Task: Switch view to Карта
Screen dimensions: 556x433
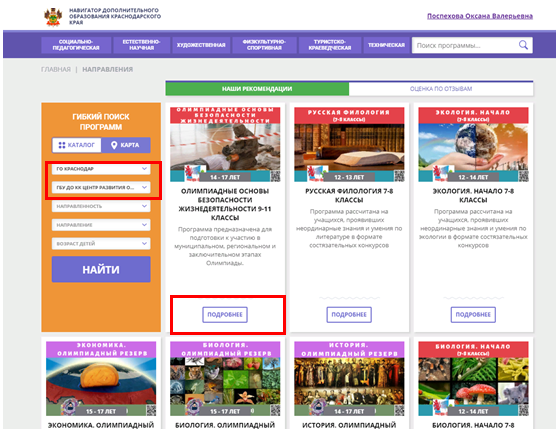Action: 126,145
